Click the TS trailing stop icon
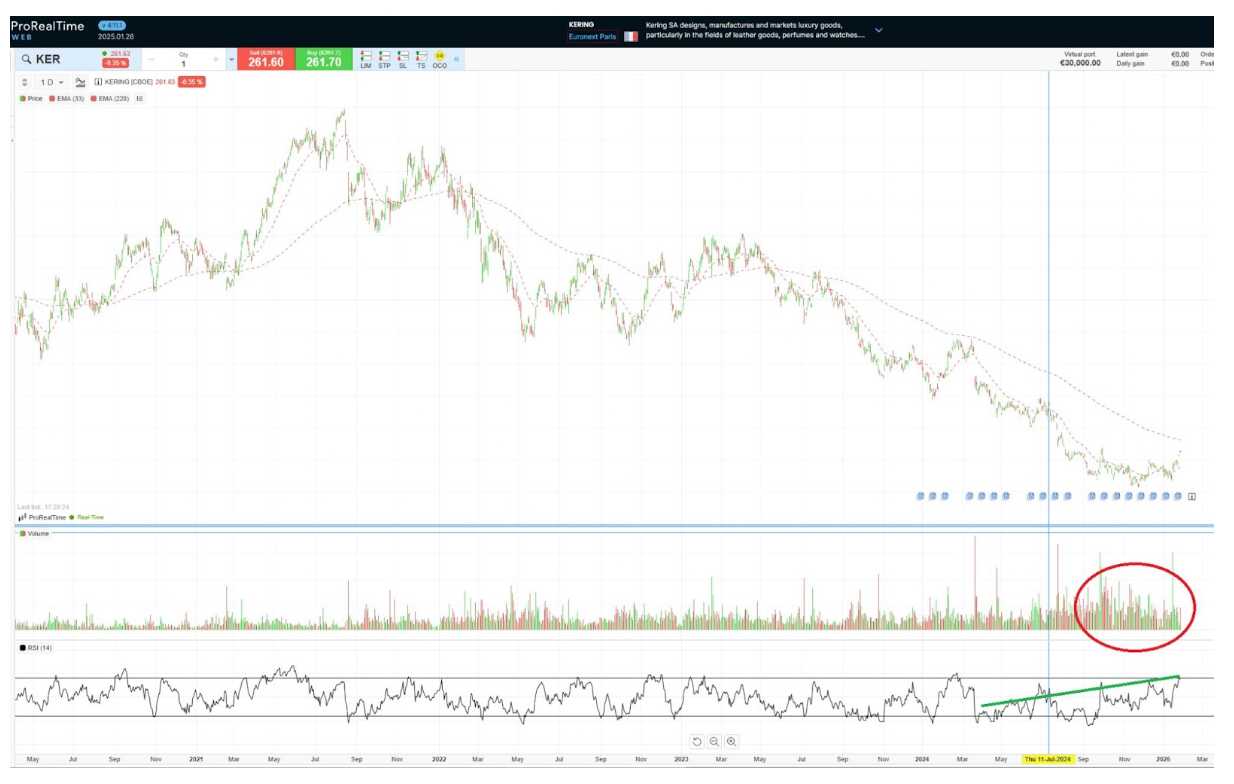The height and width of the screenshot is (784, 1234). (x=421, y=58)
